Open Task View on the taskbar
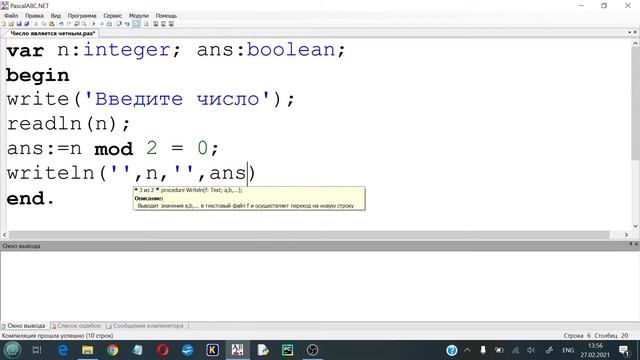640x360 pixels. tap(37, 350)
